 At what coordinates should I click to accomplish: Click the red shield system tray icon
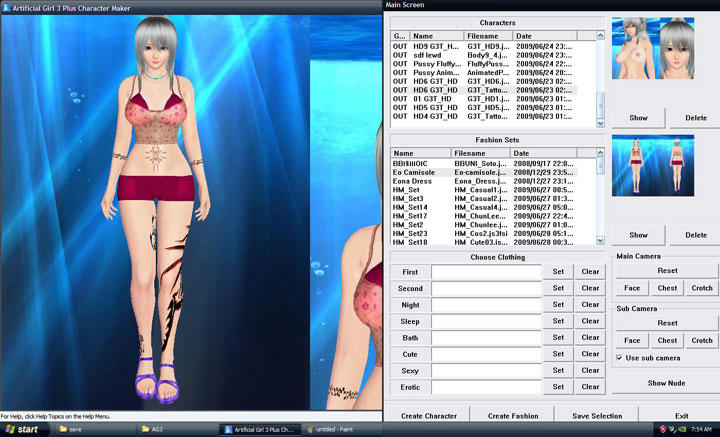tap(662, 430)
